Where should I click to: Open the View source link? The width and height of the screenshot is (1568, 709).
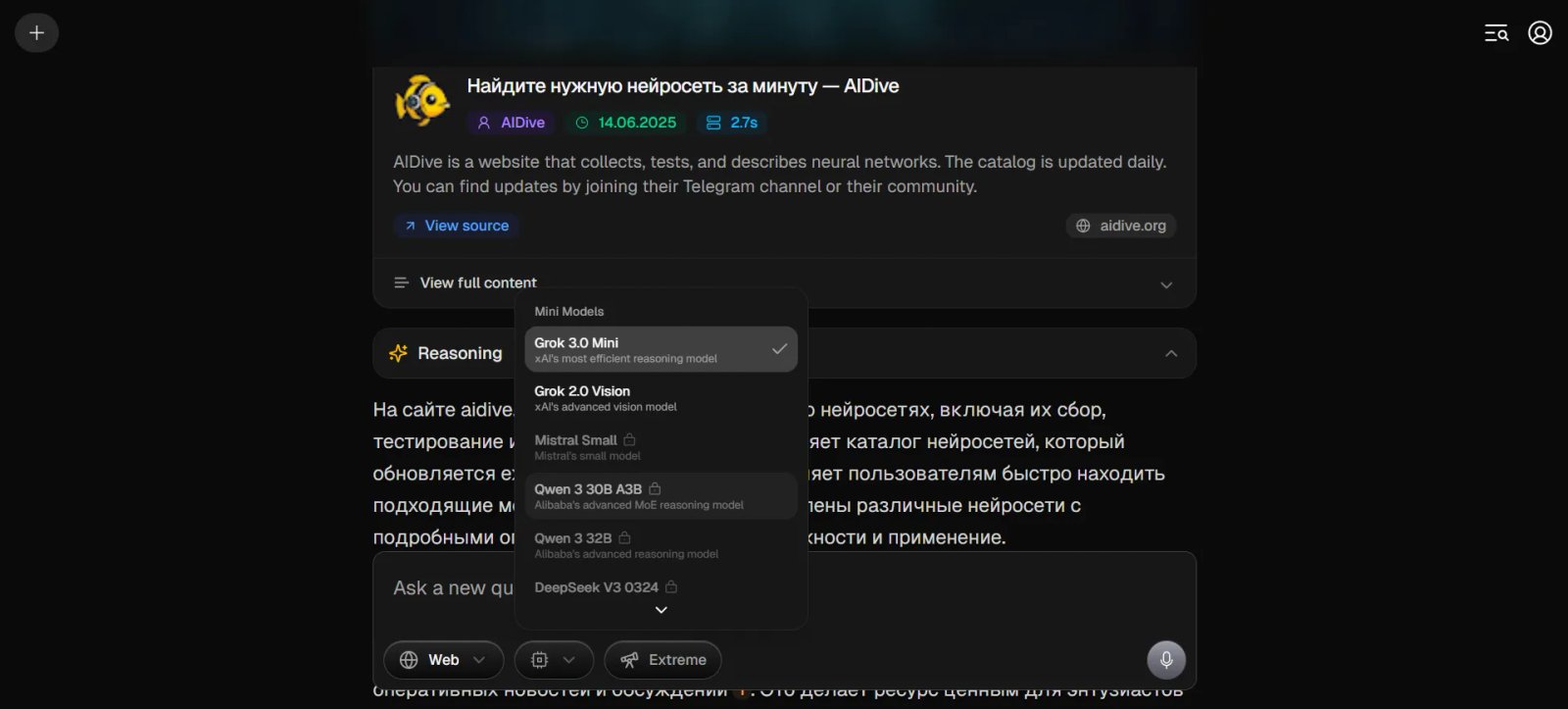[x=457, y=226]
